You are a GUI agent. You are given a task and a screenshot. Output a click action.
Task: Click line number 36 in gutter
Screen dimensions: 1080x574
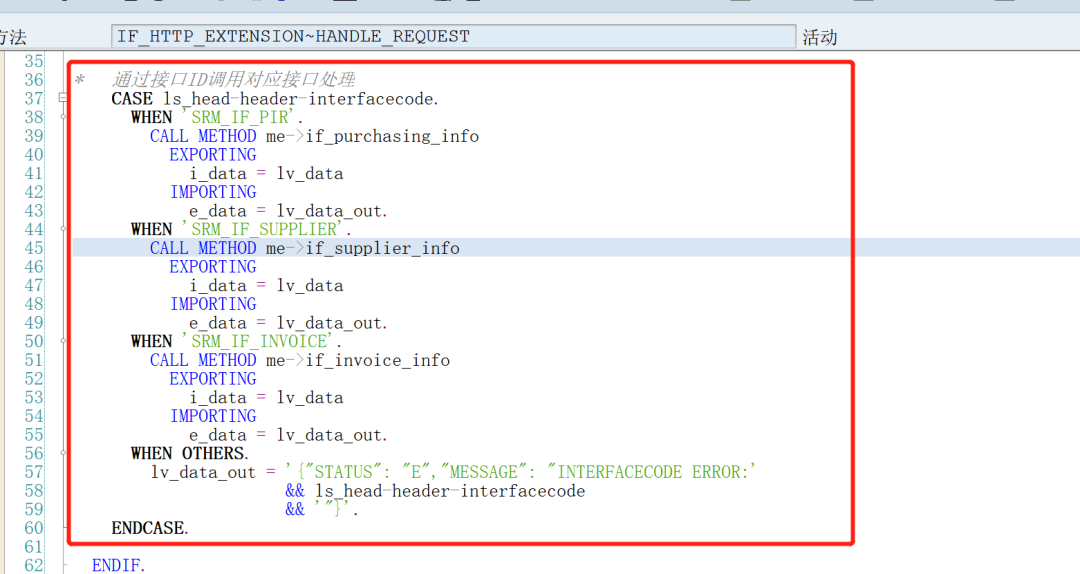coord(34,80)
